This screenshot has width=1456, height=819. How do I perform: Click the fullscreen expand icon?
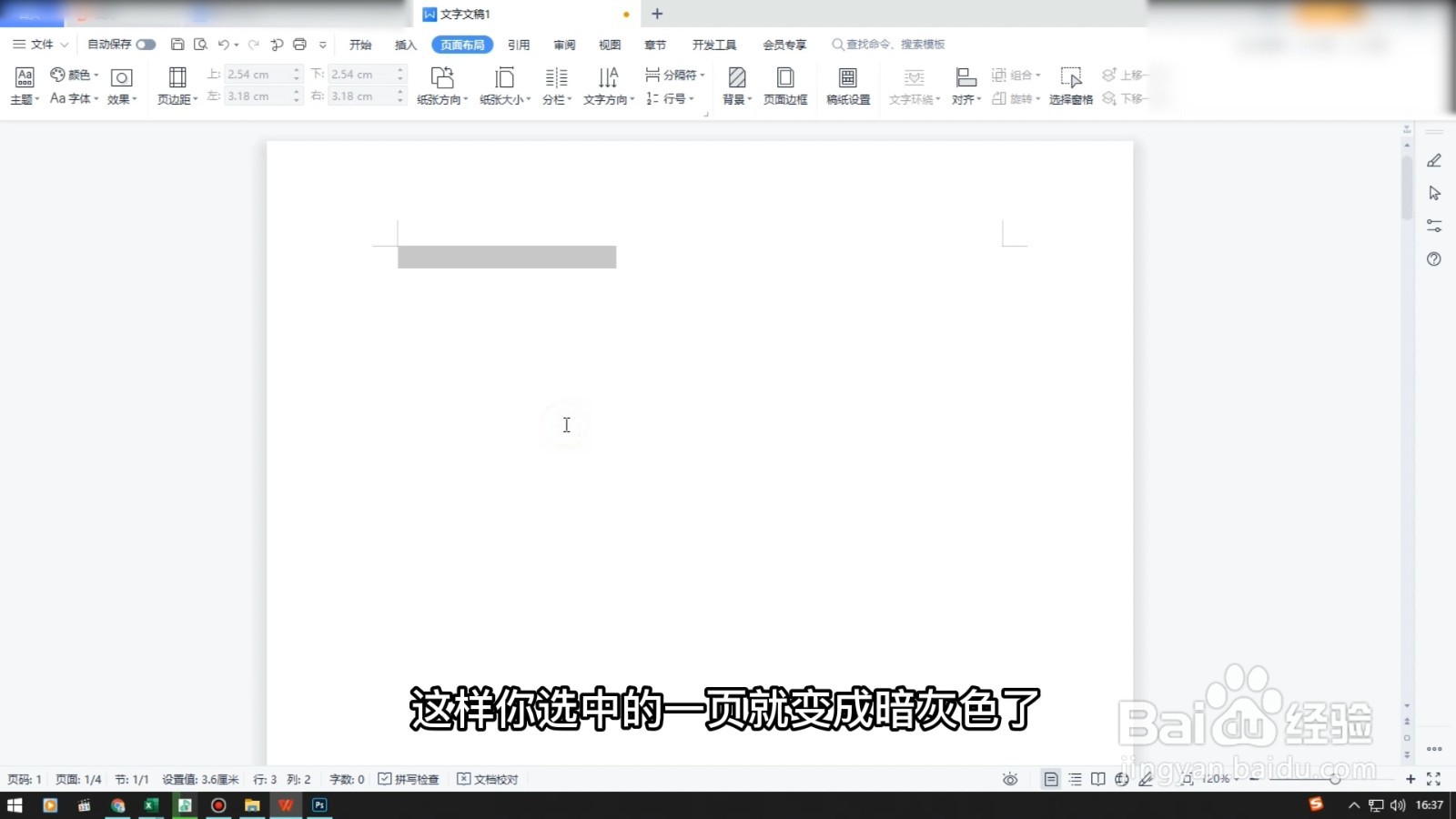pyautogui.click(x=1434, y=779)
